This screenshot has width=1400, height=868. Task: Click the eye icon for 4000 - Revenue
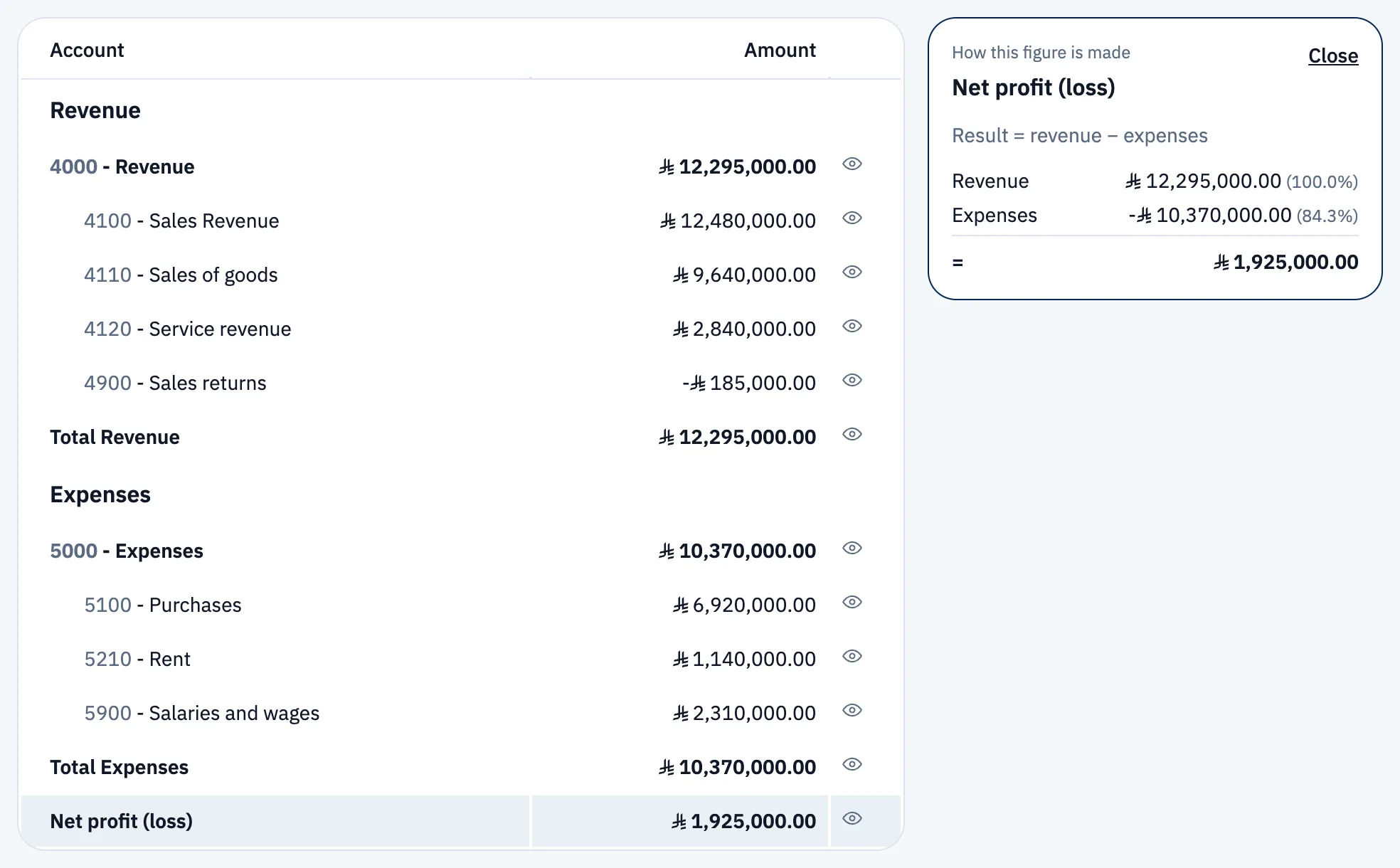[x=852, y=164]
